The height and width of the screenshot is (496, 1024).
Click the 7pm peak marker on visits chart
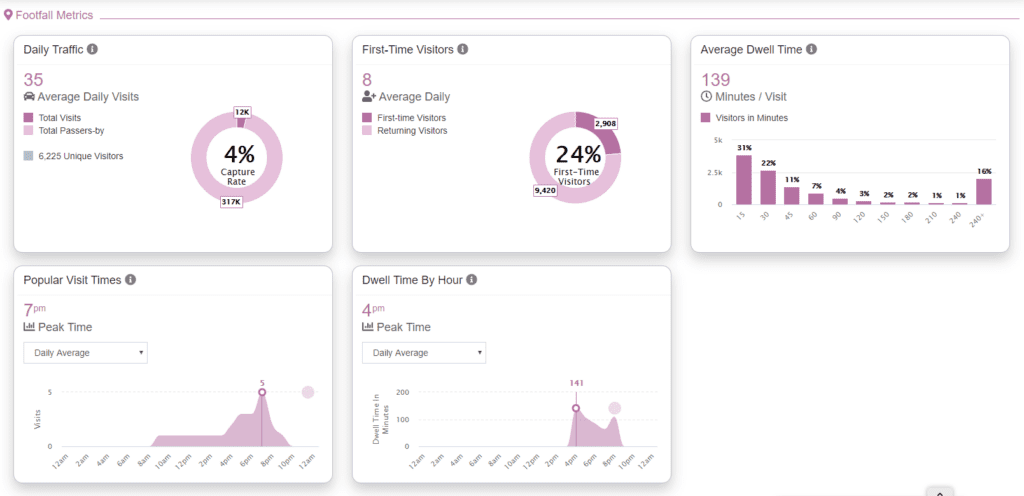(262, 392)
